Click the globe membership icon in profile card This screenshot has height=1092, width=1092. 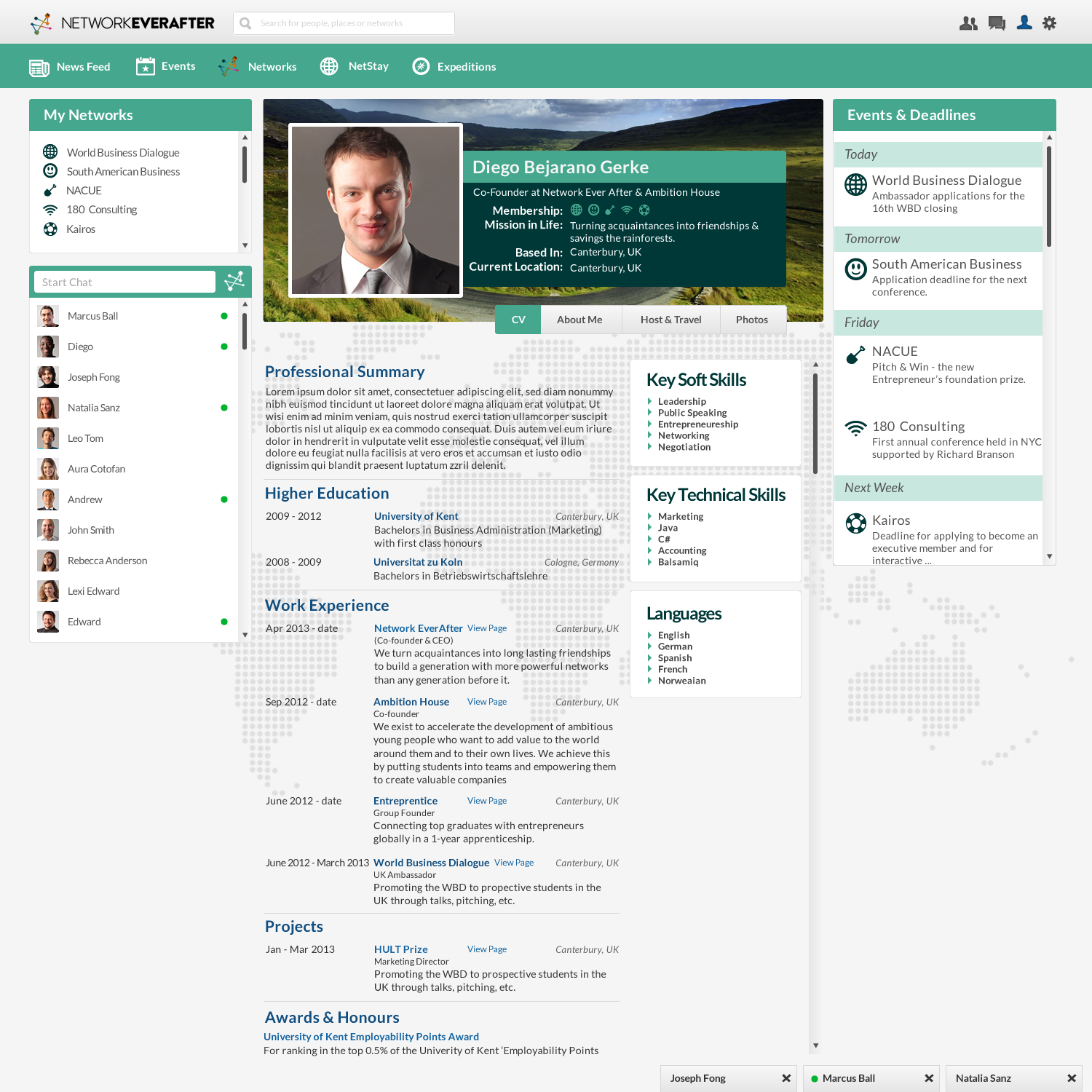(577, 210)
